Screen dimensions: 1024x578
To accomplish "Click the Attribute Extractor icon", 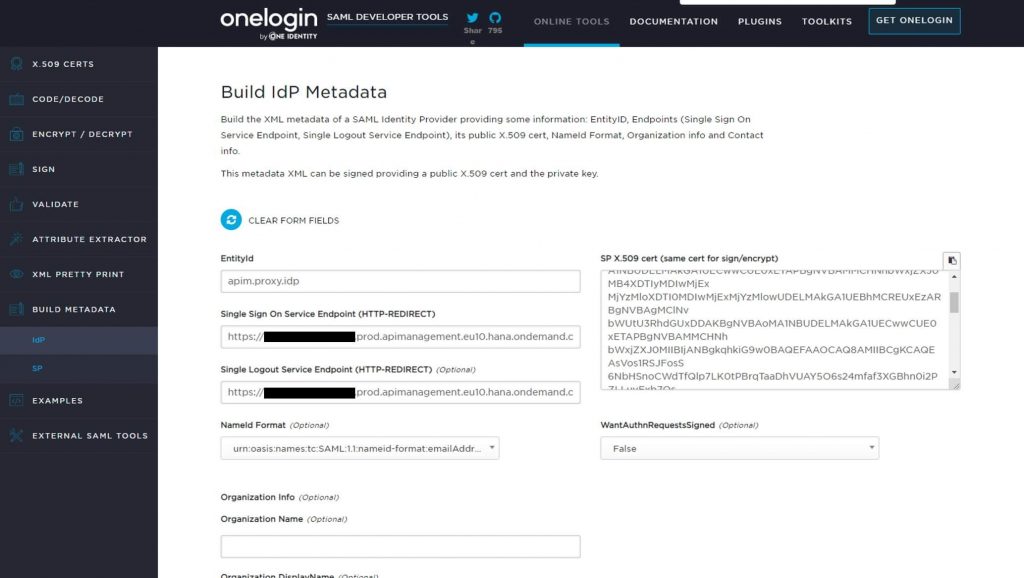I will click(16, 239).
